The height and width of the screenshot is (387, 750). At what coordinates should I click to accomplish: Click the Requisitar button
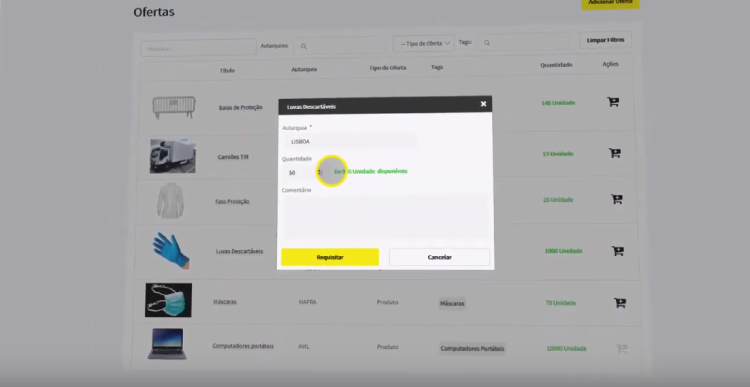click(x=330, y=257)
